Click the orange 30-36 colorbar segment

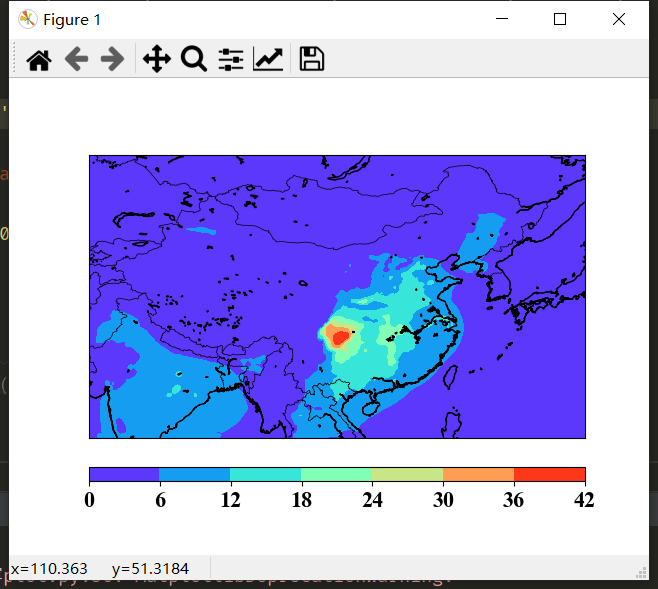pos(478,474)
